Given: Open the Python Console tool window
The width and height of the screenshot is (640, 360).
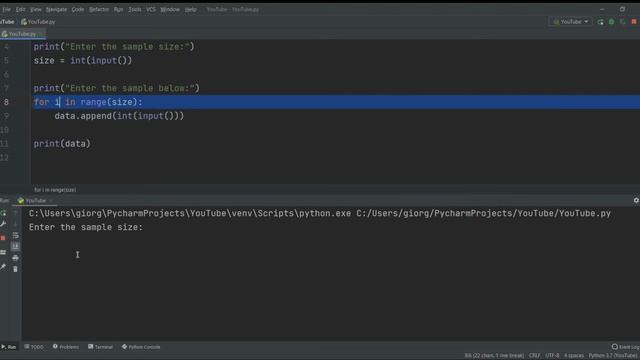Looking at the screenshot, I should click(141, 347).
